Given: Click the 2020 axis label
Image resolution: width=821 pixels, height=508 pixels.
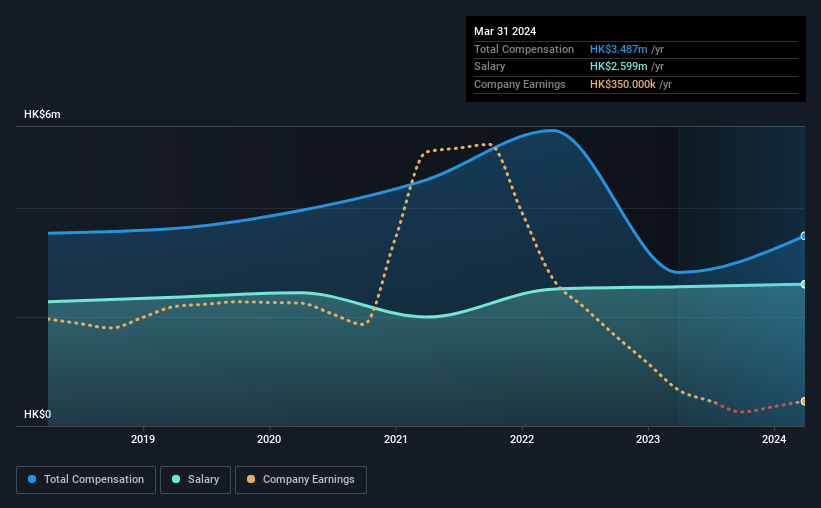Looking at the screenshot, I should (x=269, y=439).
